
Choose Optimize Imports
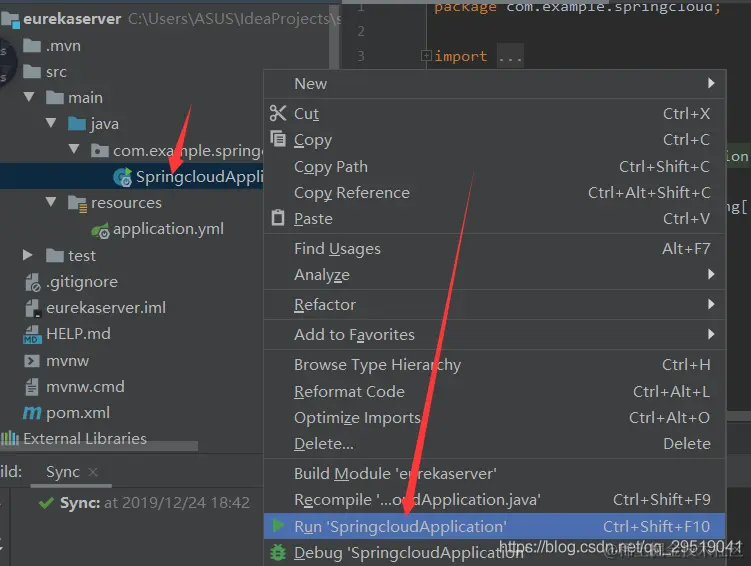(x=495, y=418)
